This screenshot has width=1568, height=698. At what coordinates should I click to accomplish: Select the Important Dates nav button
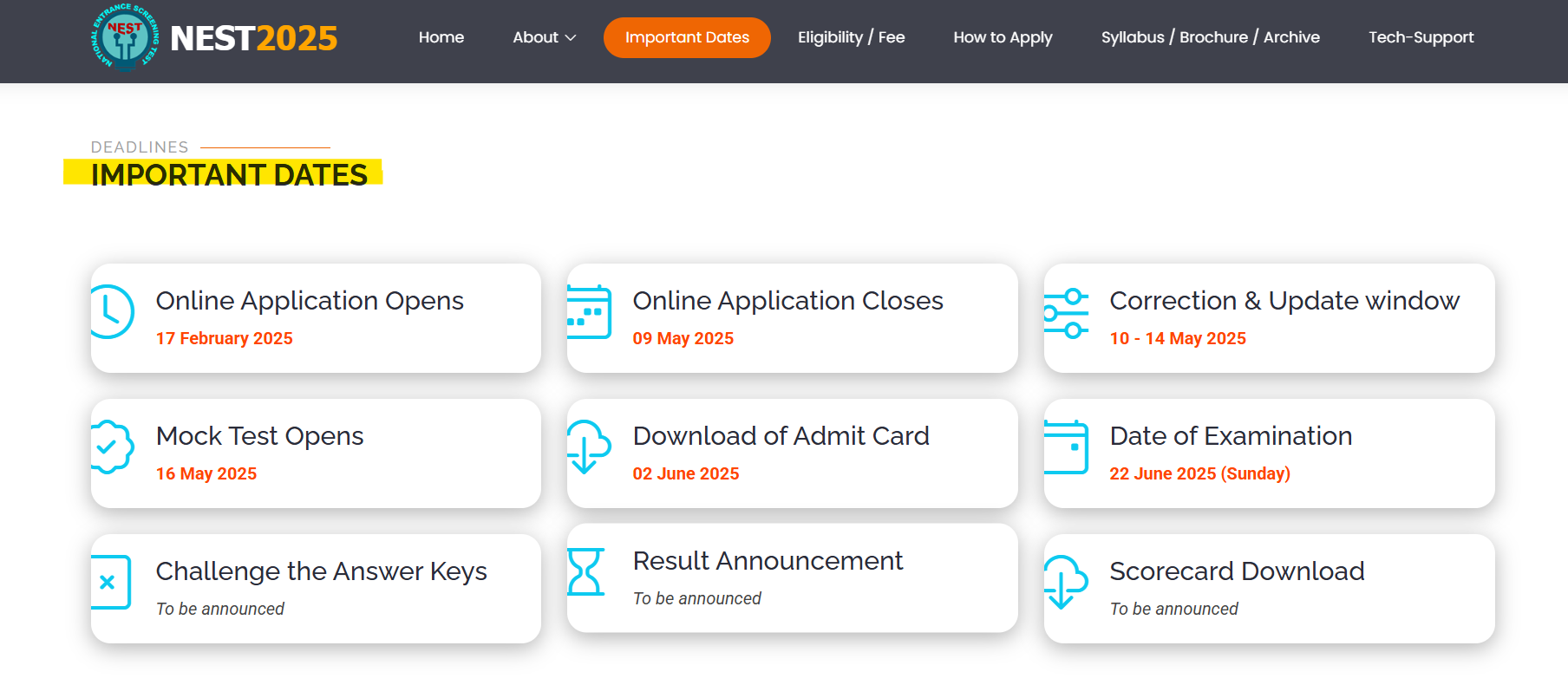(x=687, y=37)
